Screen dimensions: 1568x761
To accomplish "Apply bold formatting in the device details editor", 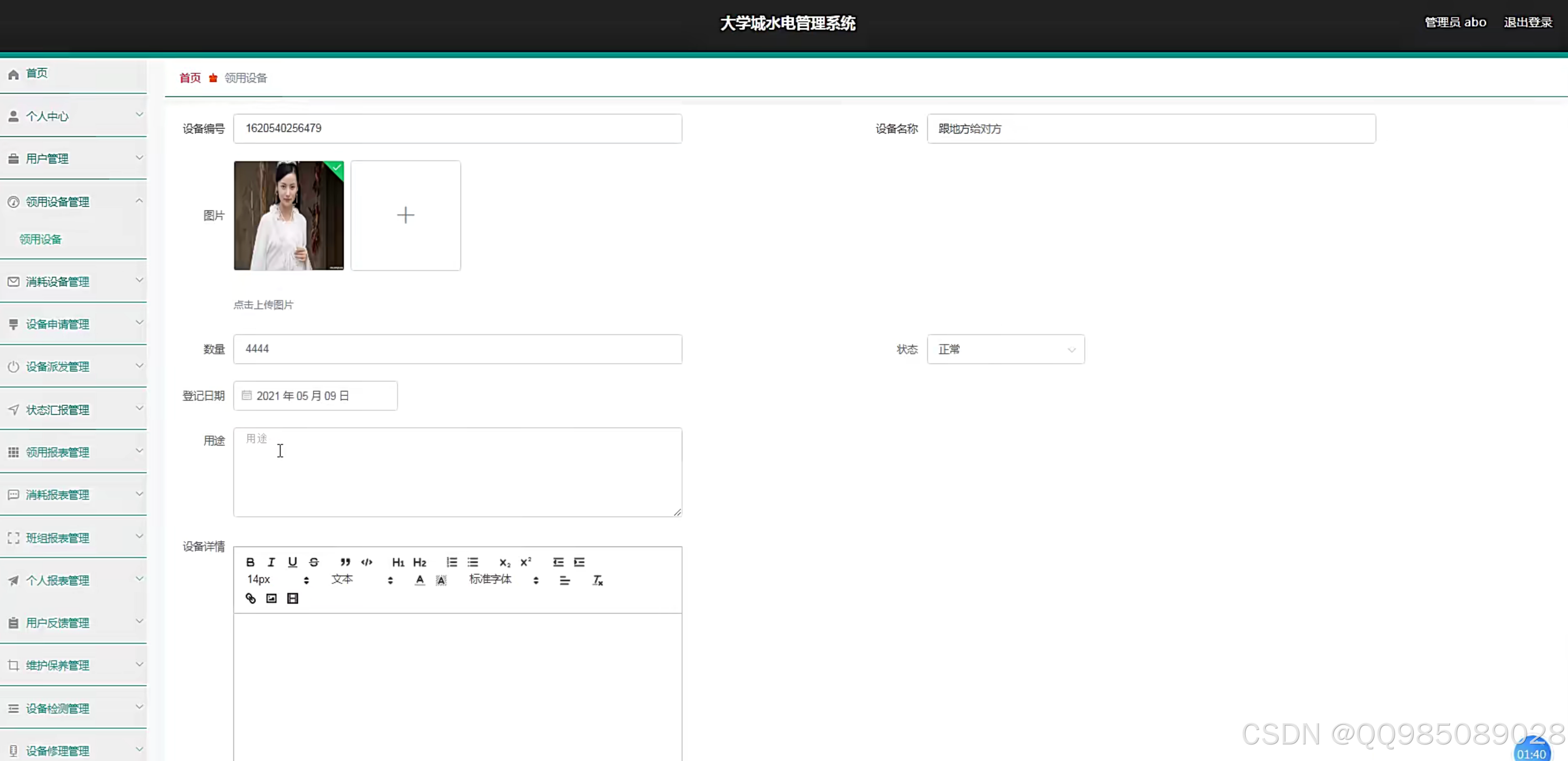I will click(x=250, y=561).
